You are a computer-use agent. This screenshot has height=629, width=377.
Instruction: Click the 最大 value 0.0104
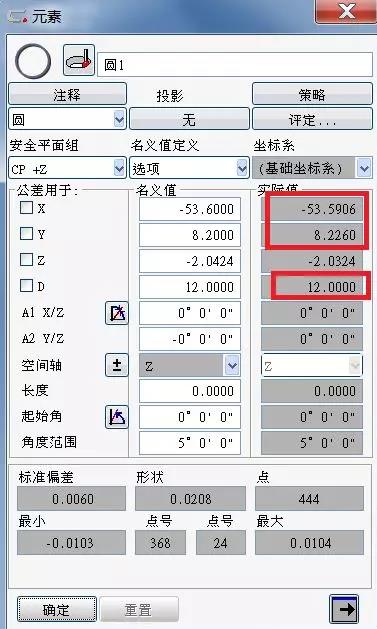[x=309, y=543]
